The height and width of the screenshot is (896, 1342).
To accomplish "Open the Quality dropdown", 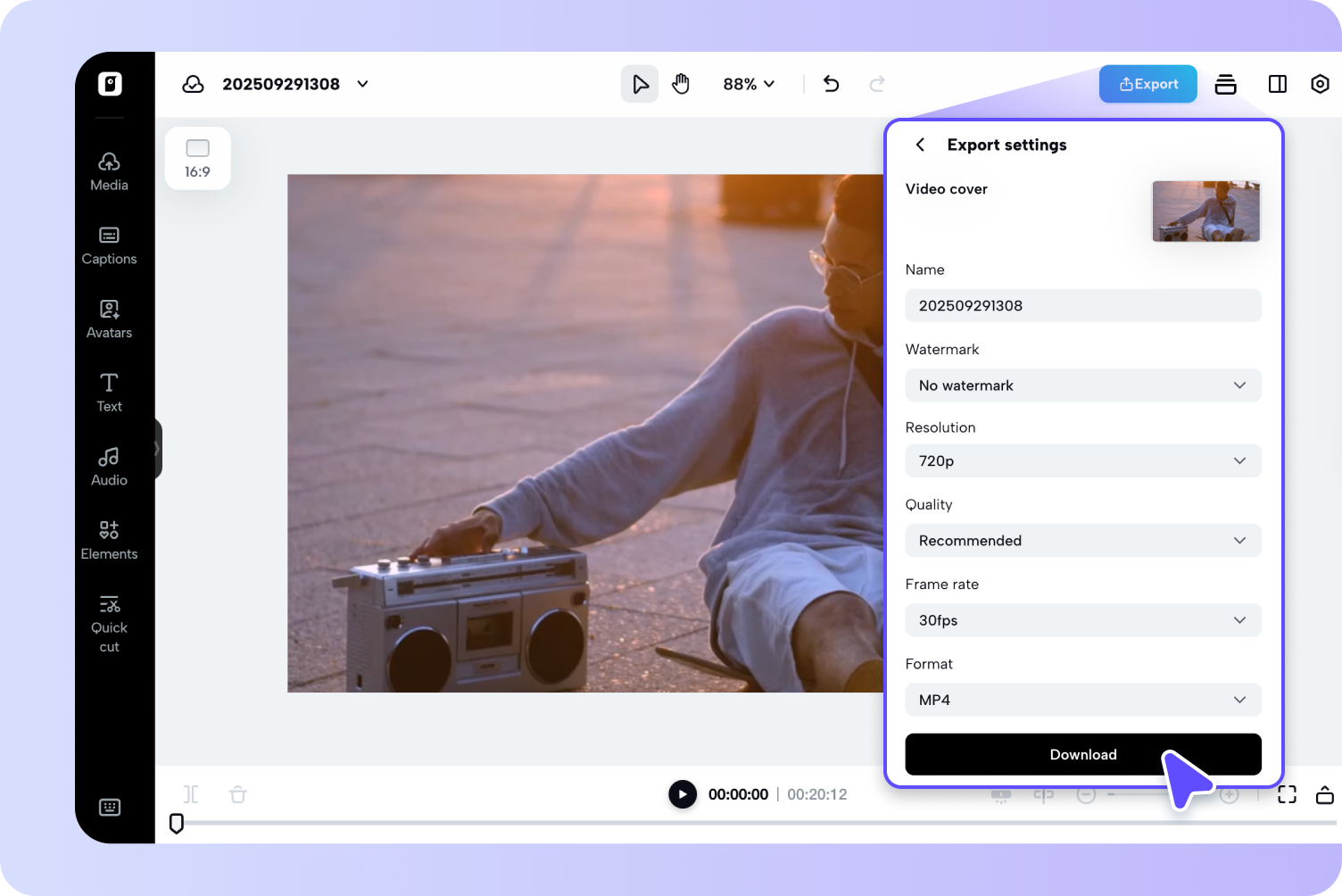I will [1083, 541].
